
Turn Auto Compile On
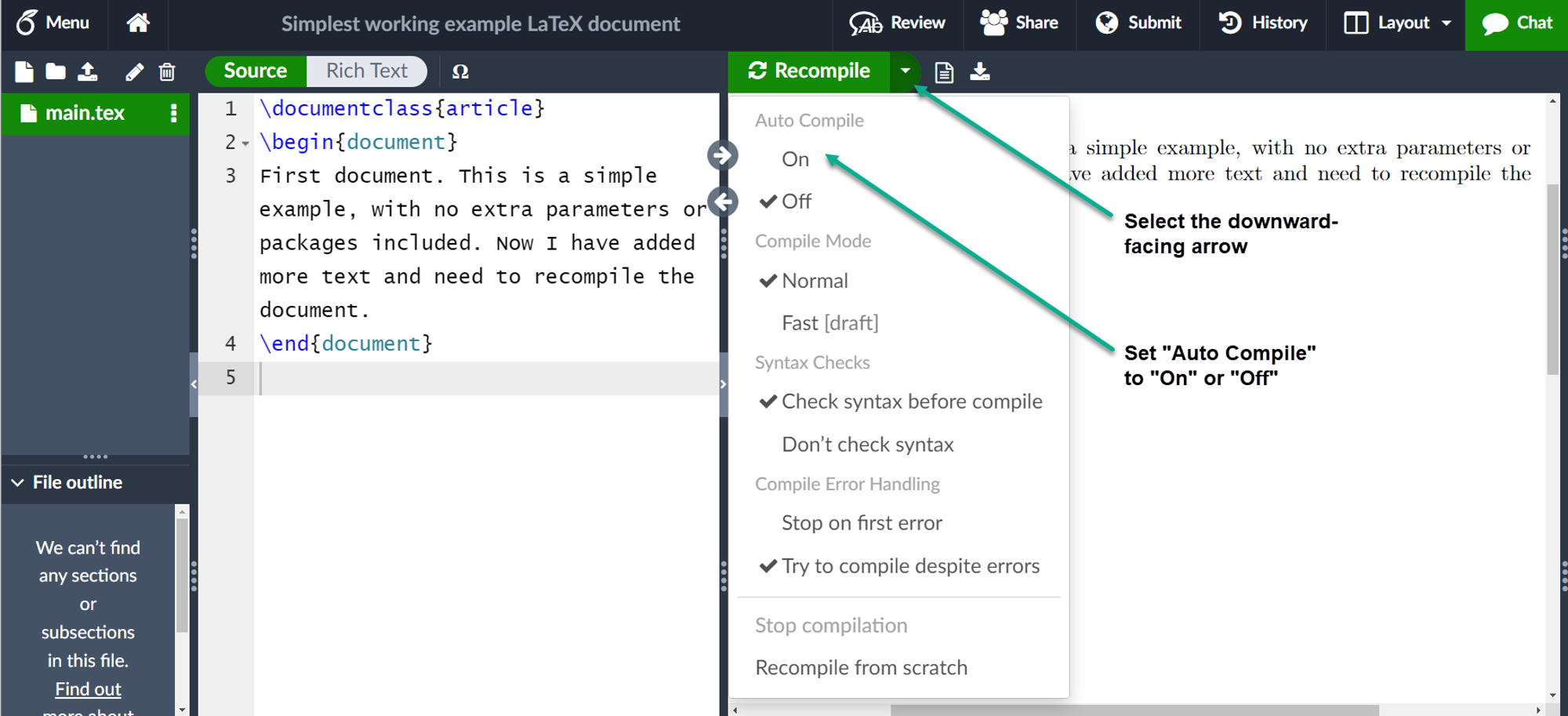795,159
